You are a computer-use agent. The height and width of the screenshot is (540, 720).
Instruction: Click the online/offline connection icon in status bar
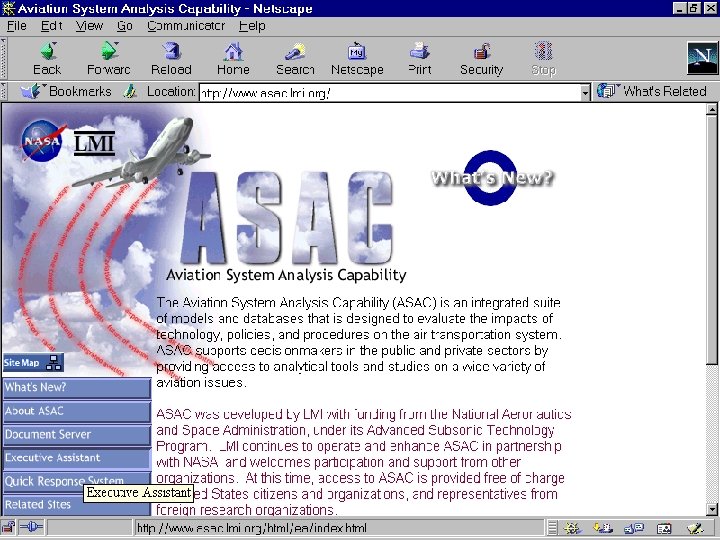[x=31, y=528]
